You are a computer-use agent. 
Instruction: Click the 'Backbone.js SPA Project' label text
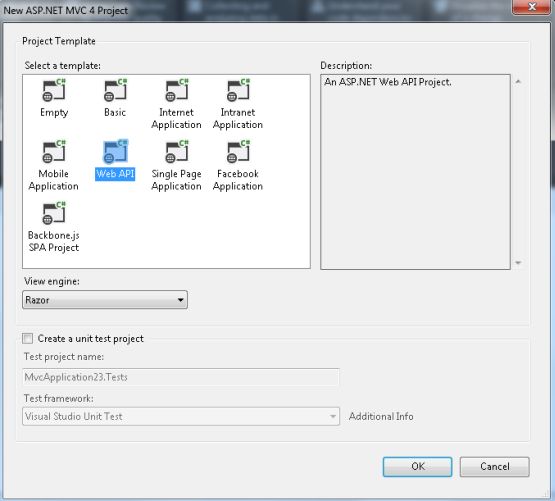pos(54,241)
